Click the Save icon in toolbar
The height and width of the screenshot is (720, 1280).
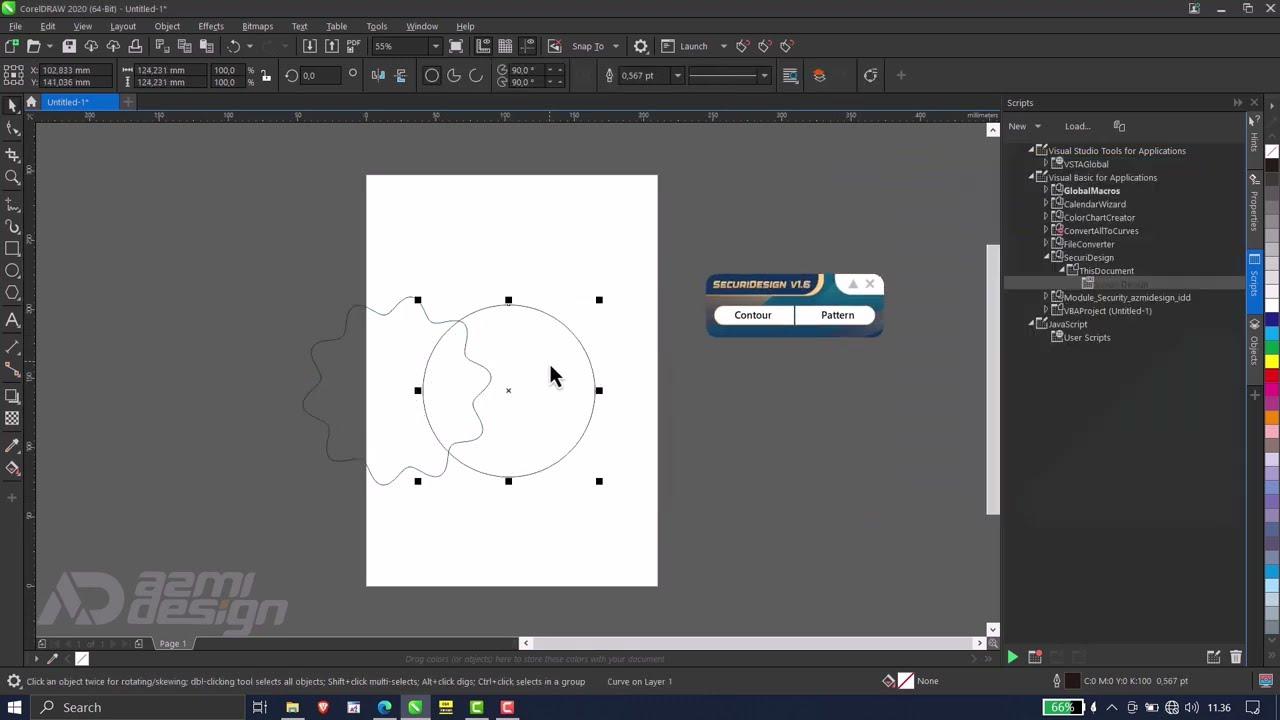click(x=69, y=46)
